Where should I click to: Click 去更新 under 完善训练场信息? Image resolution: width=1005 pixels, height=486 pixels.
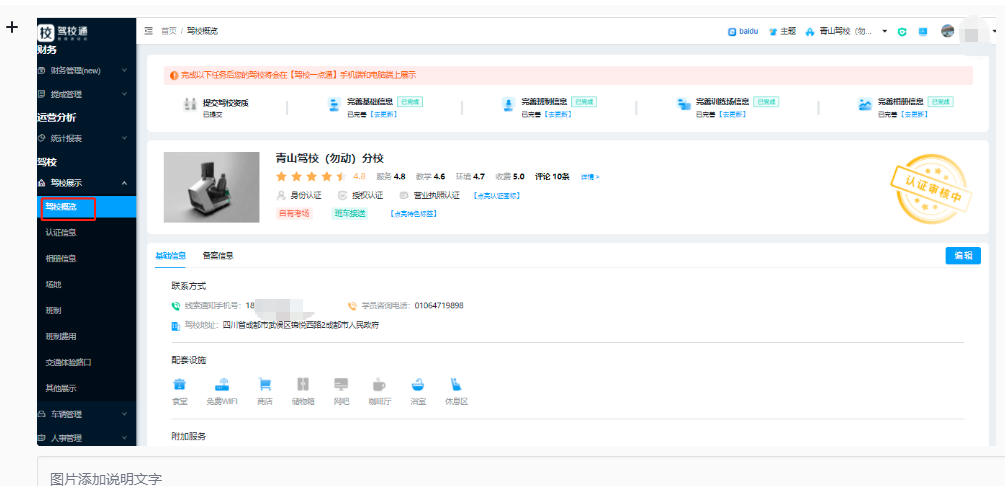tap(733, 115)
